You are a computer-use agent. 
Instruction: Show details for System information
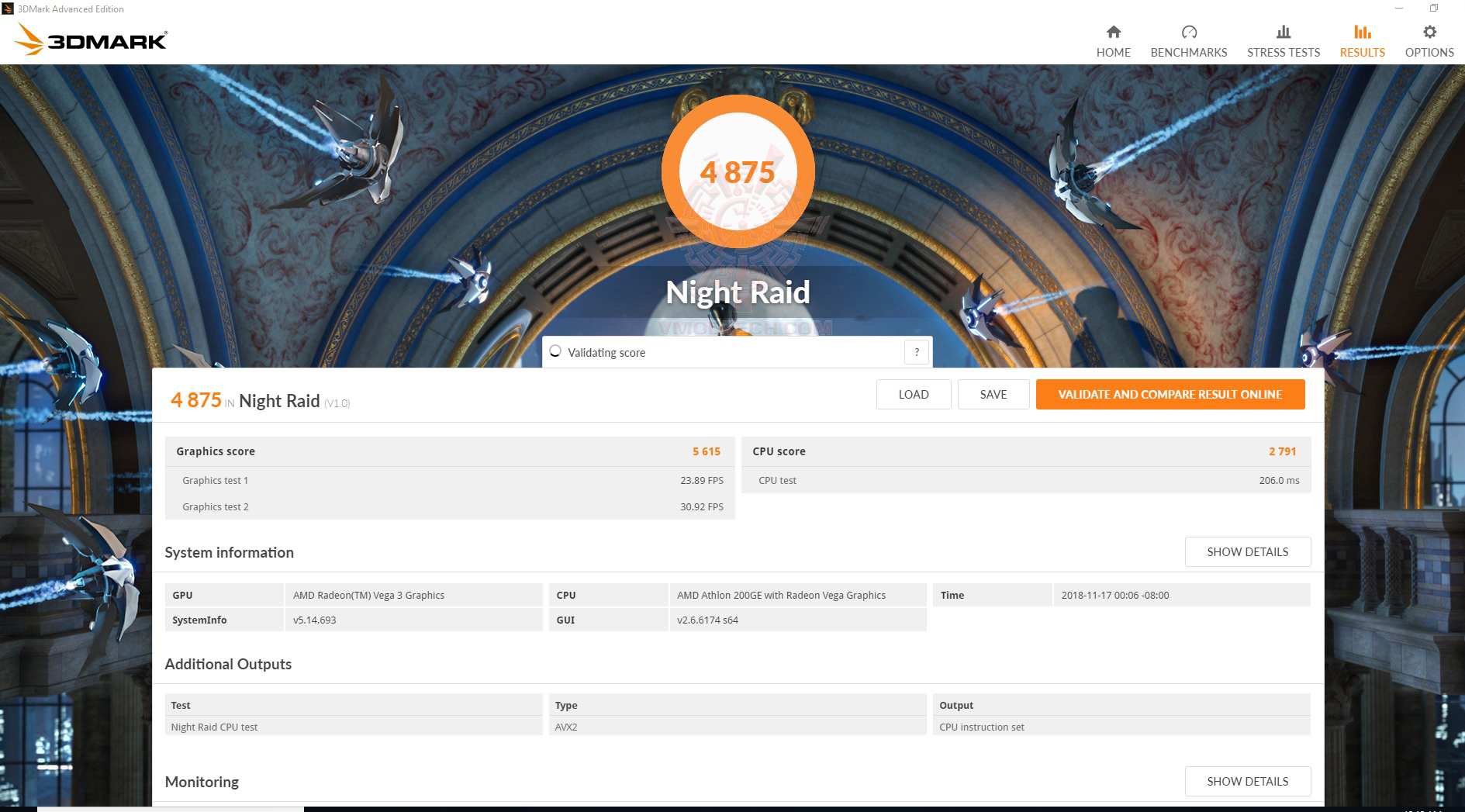point(1248,551)
